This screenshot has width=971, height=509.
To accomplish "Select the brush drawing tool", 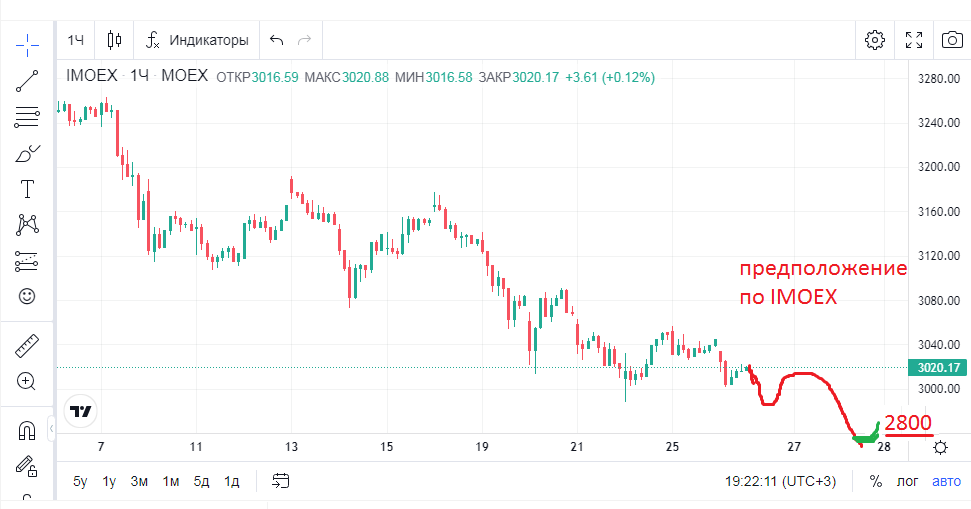I will (x=27, y=154).
